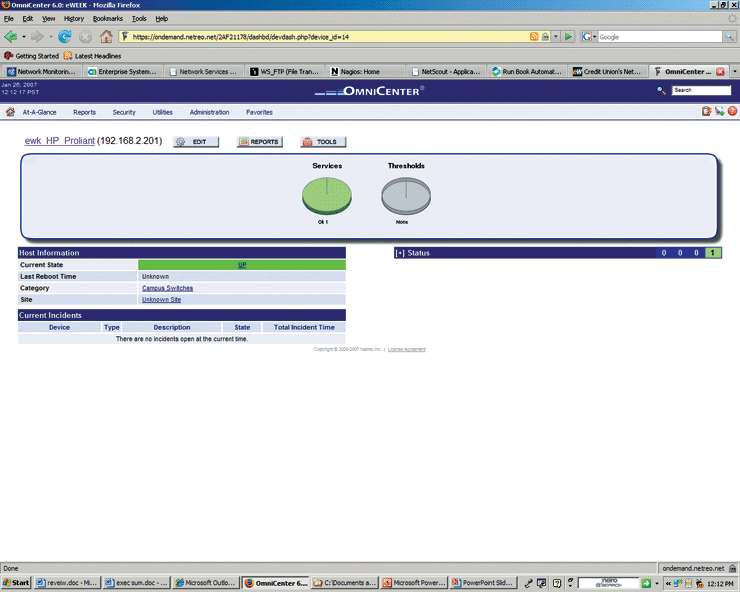Click the lock icon in address bar
This screenshot has height=592, width=740.
pyautogui.click(x=545, y=36)
